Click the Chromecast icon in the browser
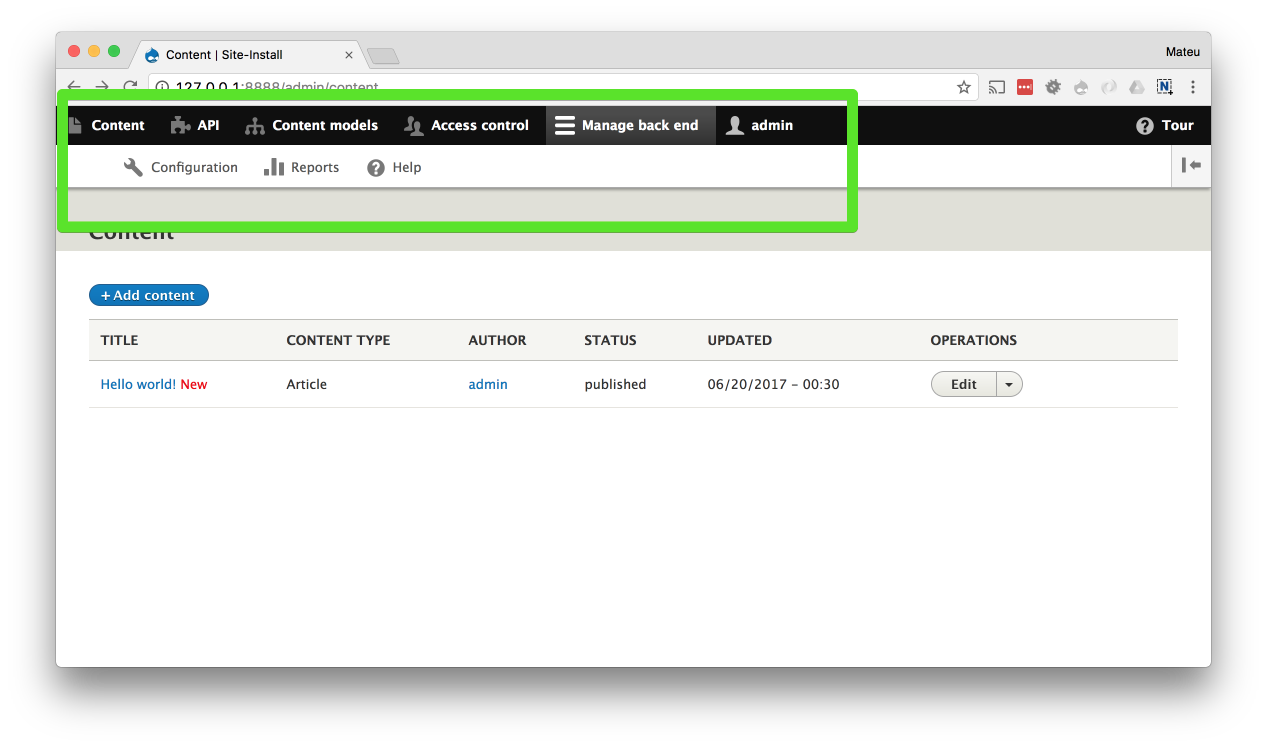The width and height of the screenshot is (1267, 747). click(996, 87)
